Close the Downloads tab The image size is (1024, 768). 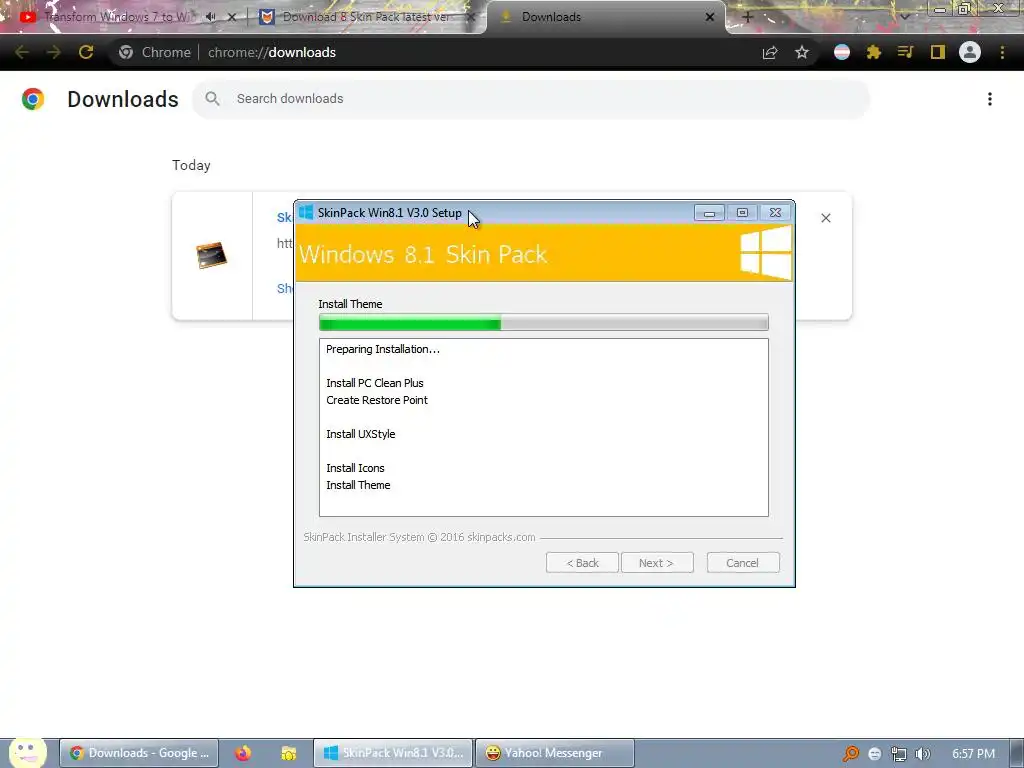(710, 17)
